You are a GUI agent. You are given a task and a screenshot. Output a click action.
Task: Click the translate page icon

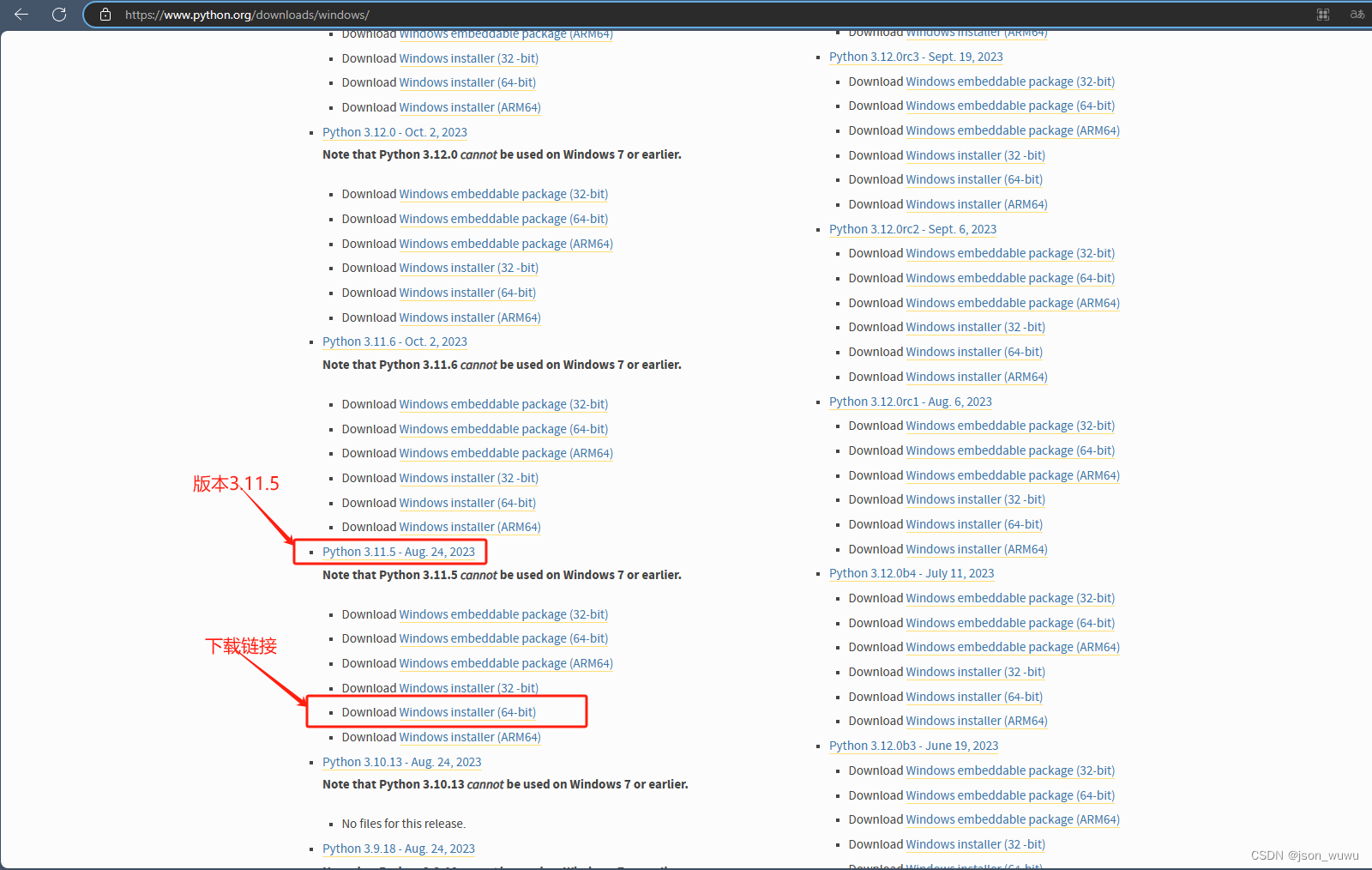pos(1357,15)
